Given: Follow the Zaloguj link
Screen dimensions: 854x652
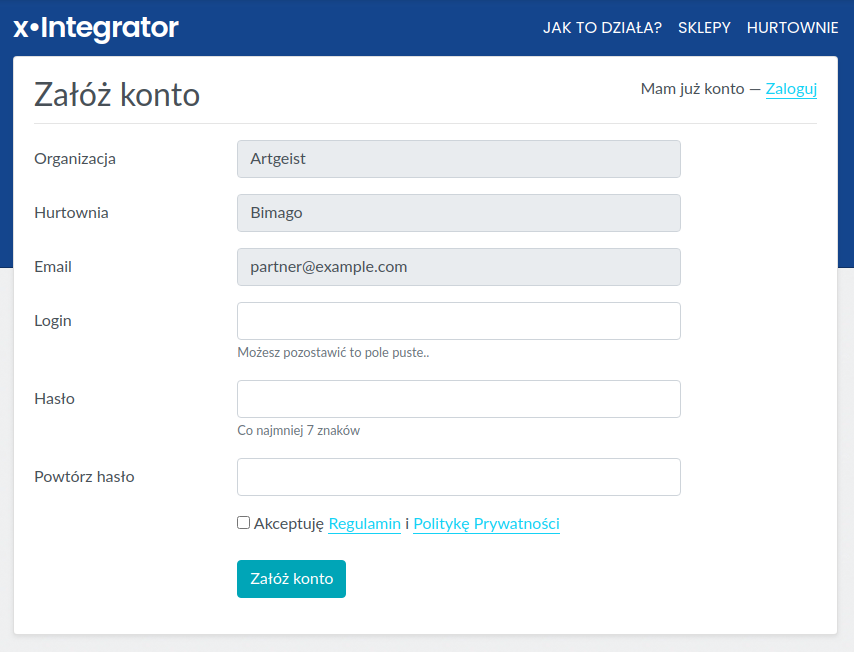Looking at the screenshot, I should click(791, 89).
